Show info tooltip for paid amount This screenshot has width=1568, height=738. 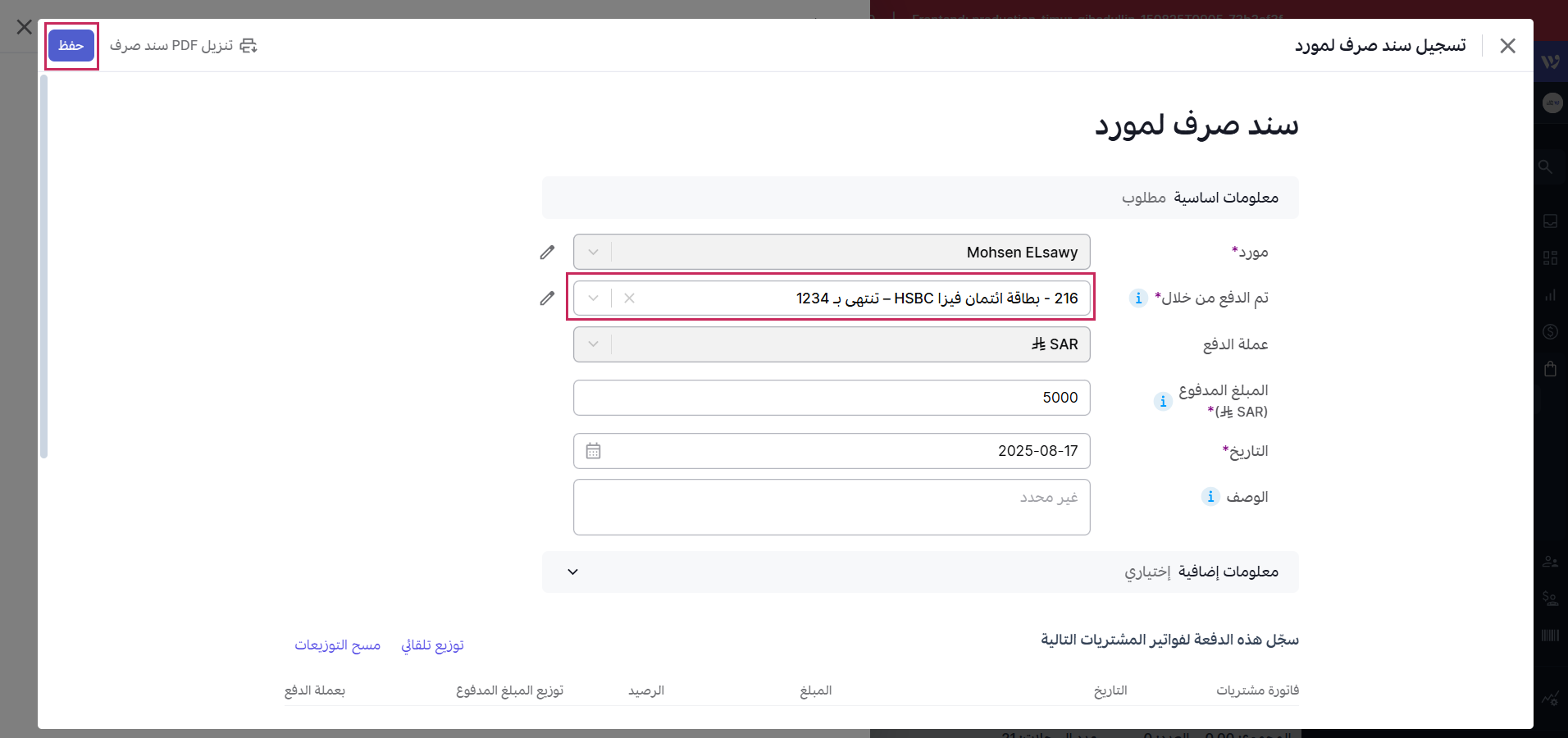pos(1162,401)
